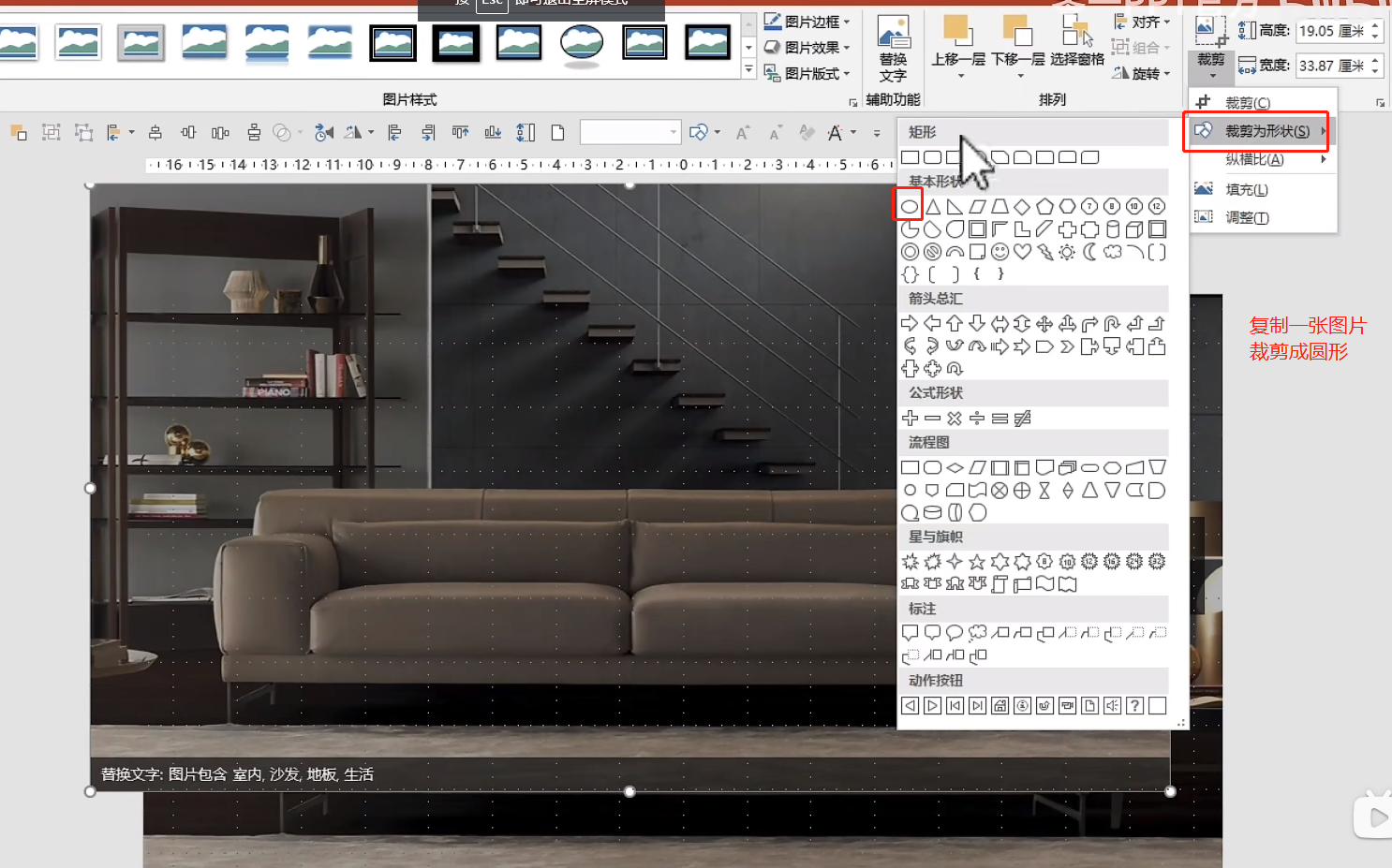The width and height of the screenshot is (1392, 868).
Task: Select the sun shape
Action: 1067,252
